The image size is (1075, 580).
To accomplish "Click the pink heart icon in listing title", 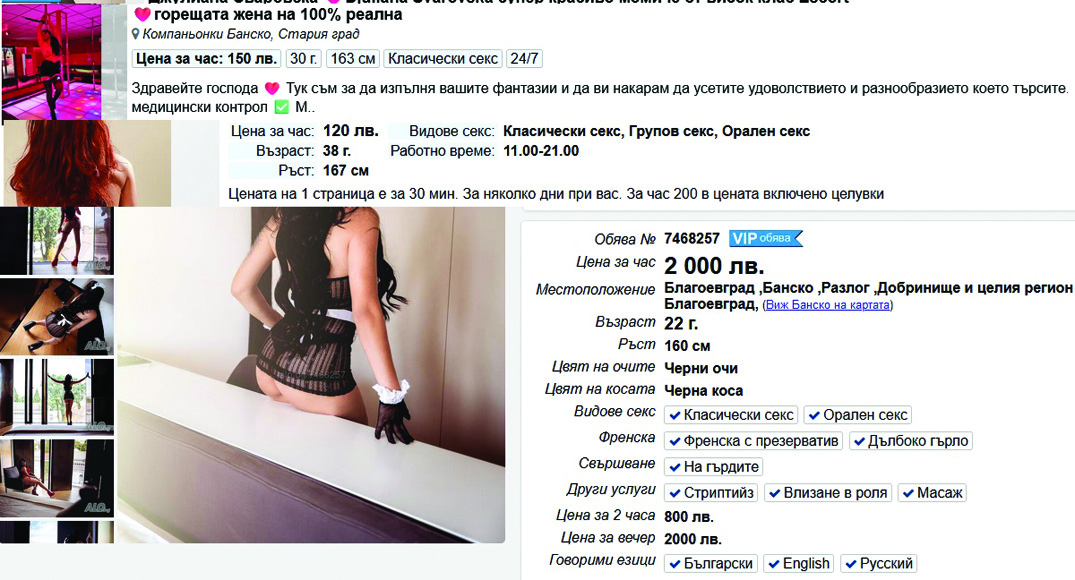I will [142, 14].
